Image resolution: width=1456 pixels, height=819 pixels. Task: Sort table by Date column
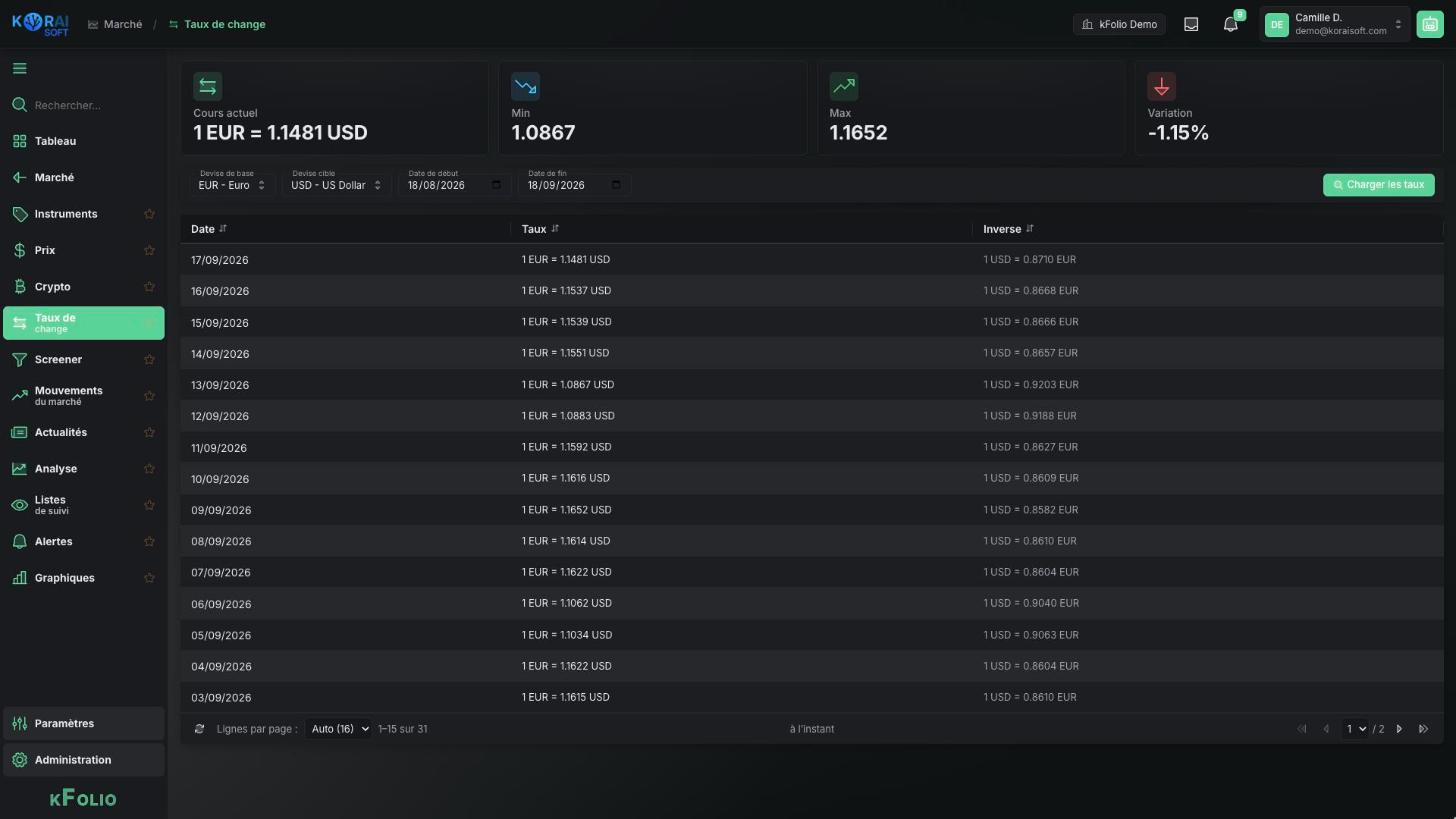(x=209, y=229)
